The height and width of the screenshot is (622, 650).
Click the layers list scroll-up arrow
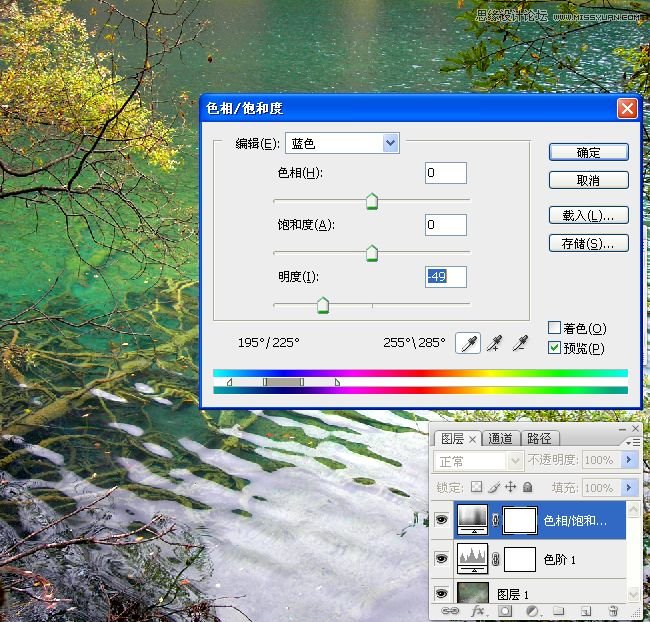click(x=633, y=509)
